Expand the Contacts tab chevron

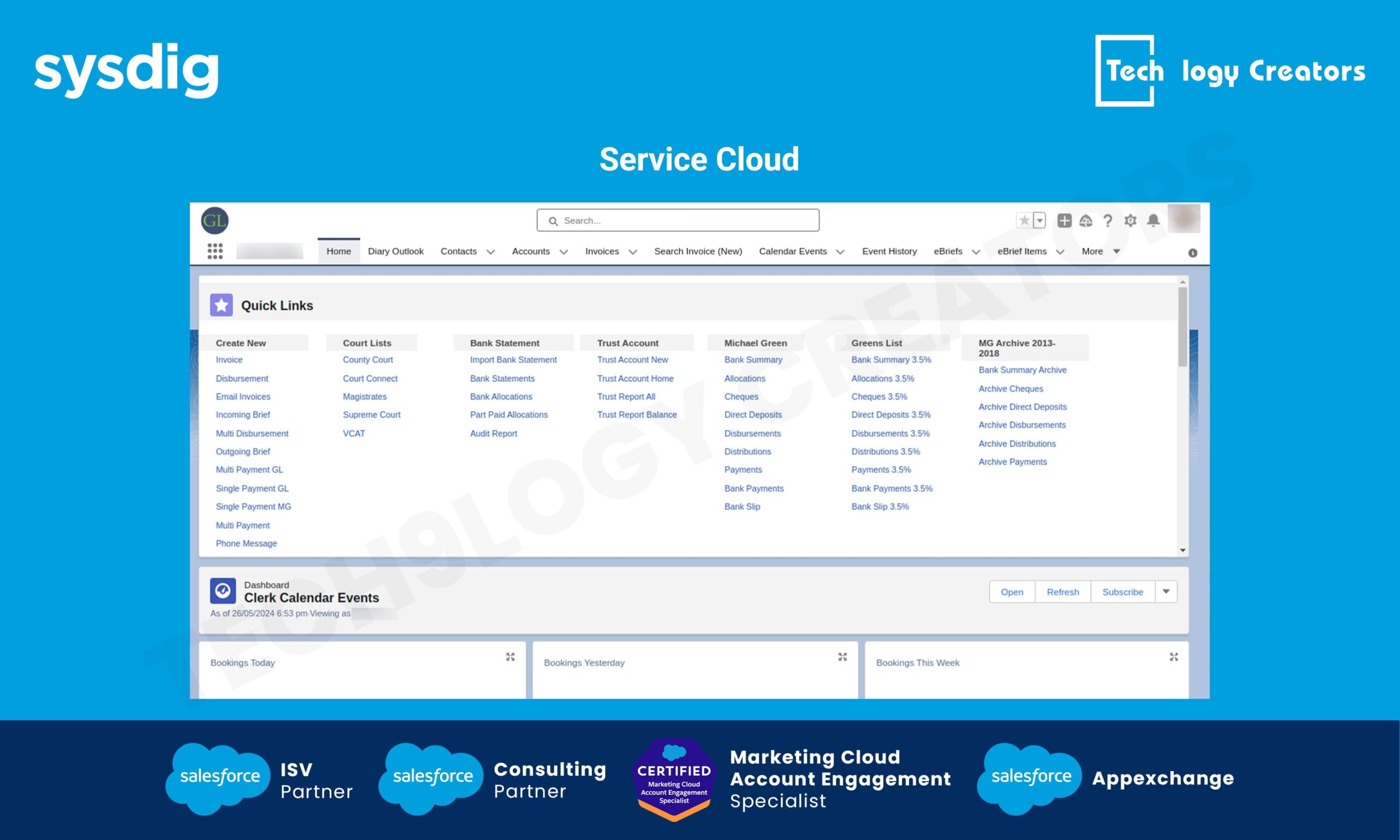coord(491,252)
